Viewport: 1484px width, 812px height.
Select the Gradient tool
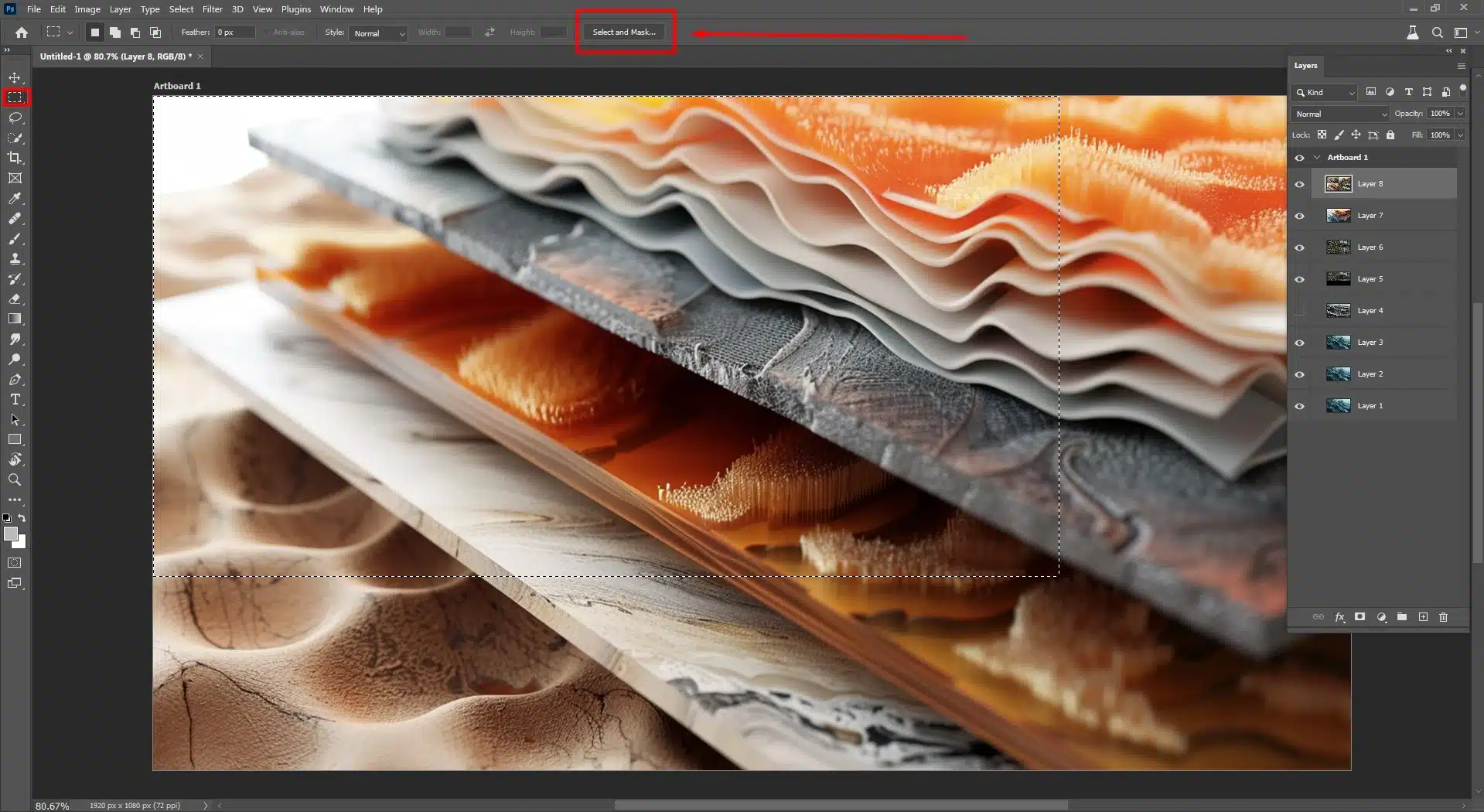[x=15, y=319]
